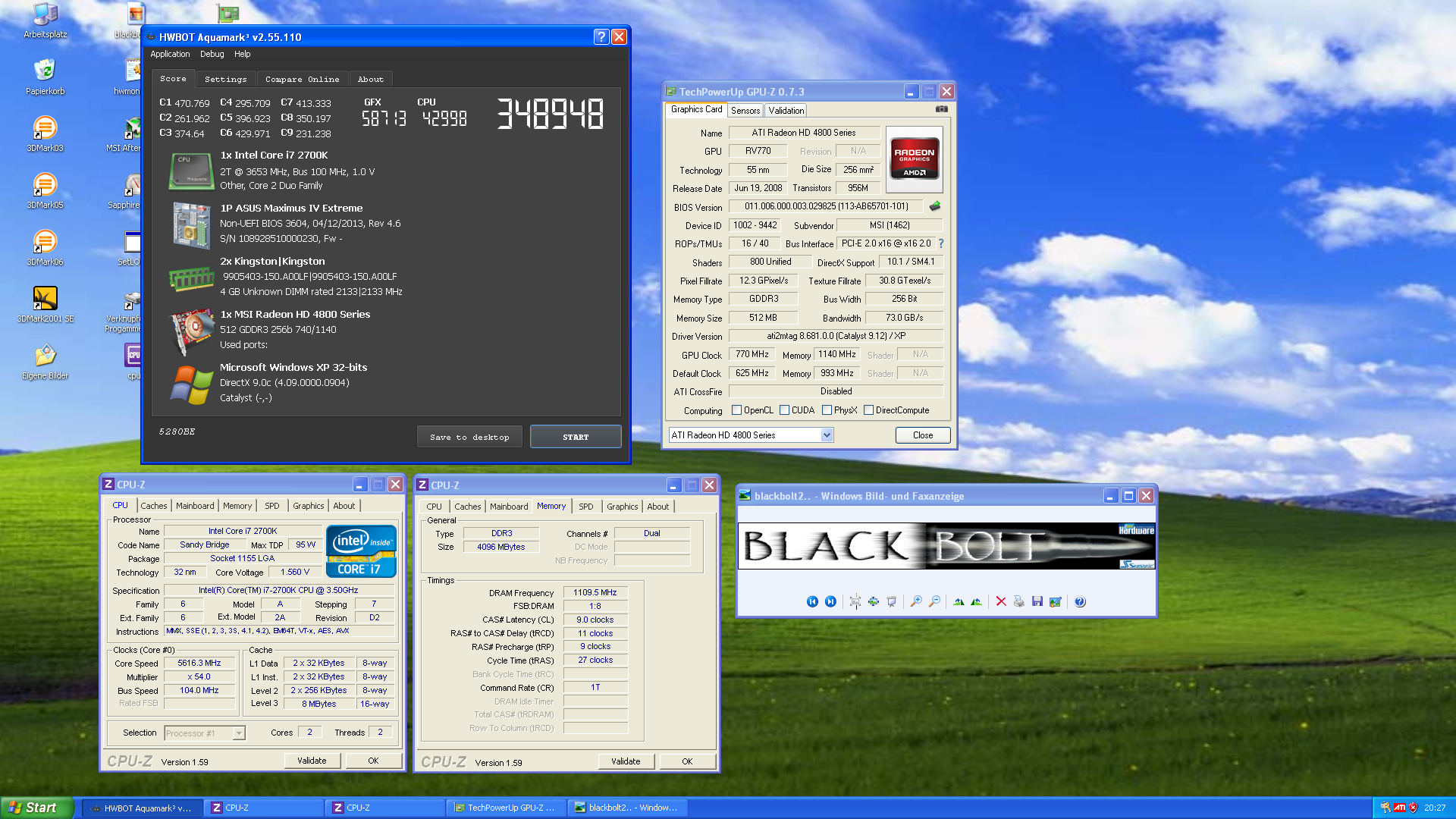Click the Save to desktop button
The width and height of the screenshot is (1456, 819).
click(x=469, y=437)
